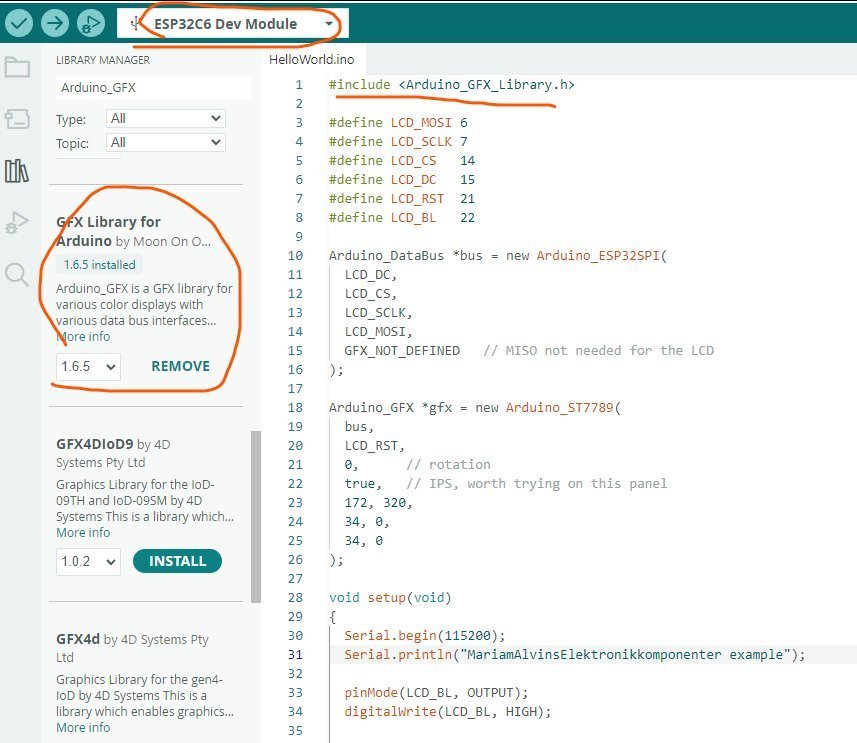Click the Arduino_GFX library search field
Viewport: 857px width, 743px height.
152,87
